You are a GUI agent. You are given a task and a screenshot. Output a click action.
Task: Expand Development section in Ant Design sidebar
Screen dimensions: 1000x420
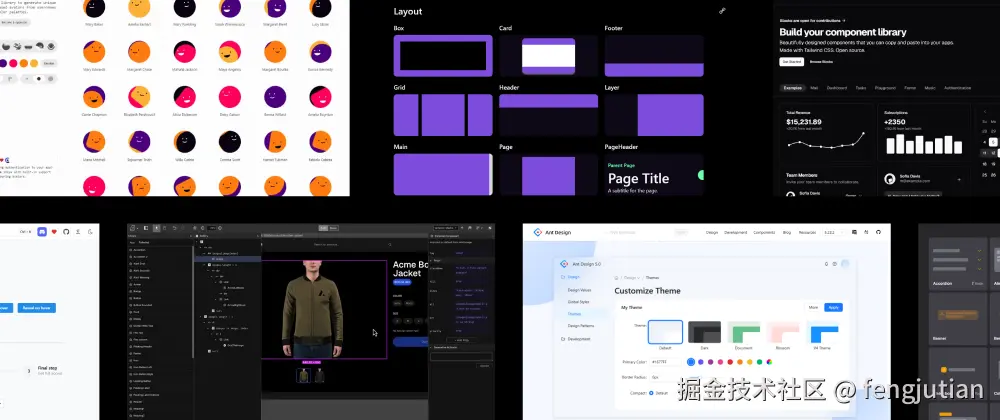575,339
